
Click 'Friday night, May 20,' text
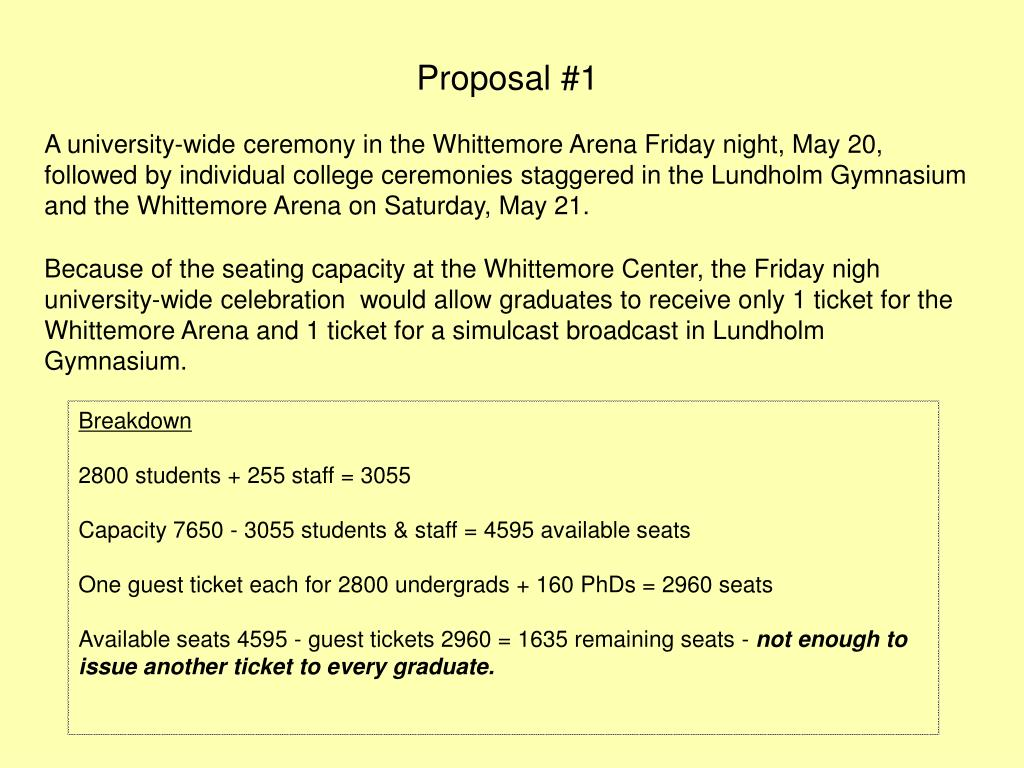point(764,144)
